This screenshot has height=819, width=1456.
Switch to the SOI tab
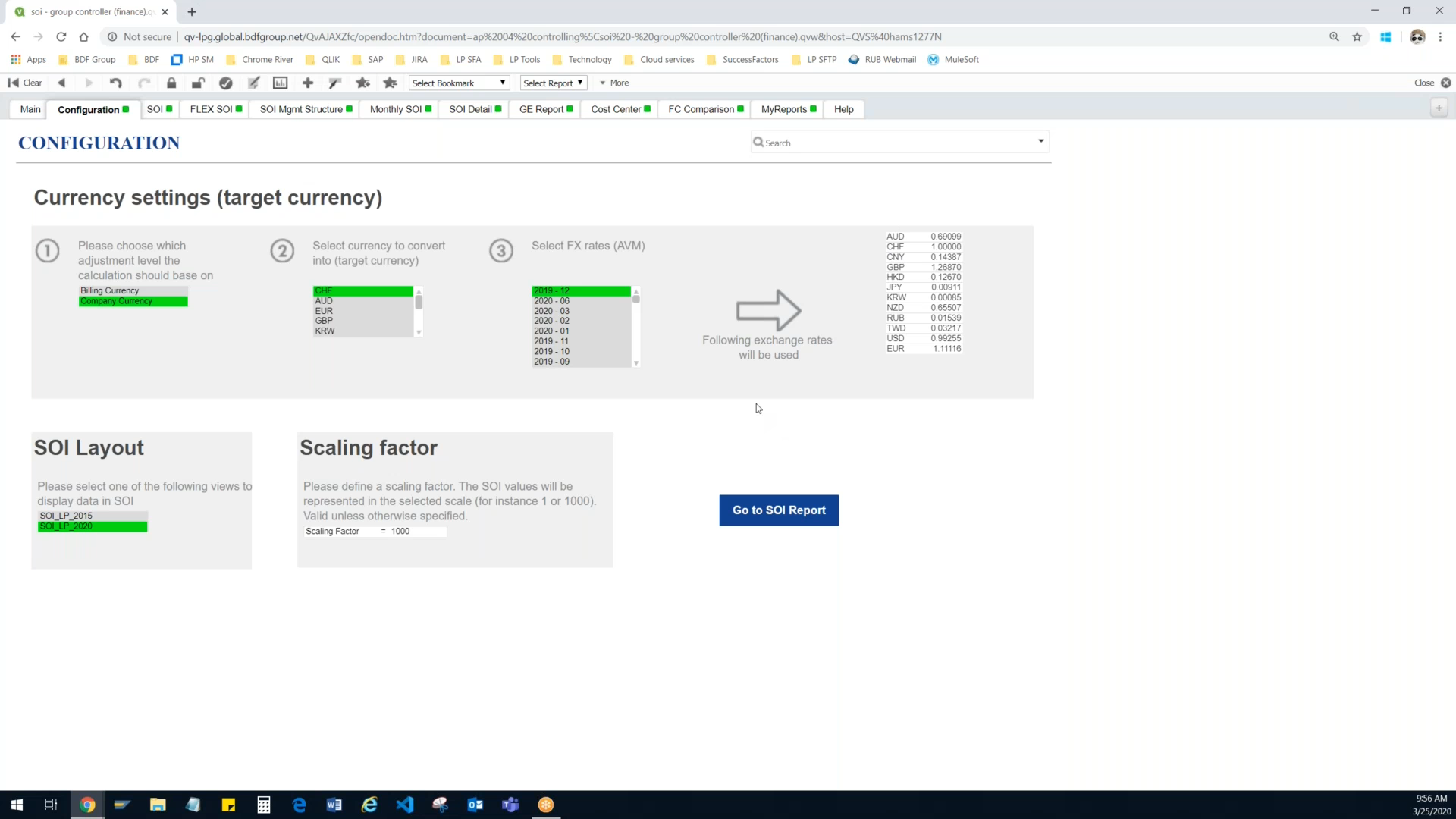[x=159, y=109]
